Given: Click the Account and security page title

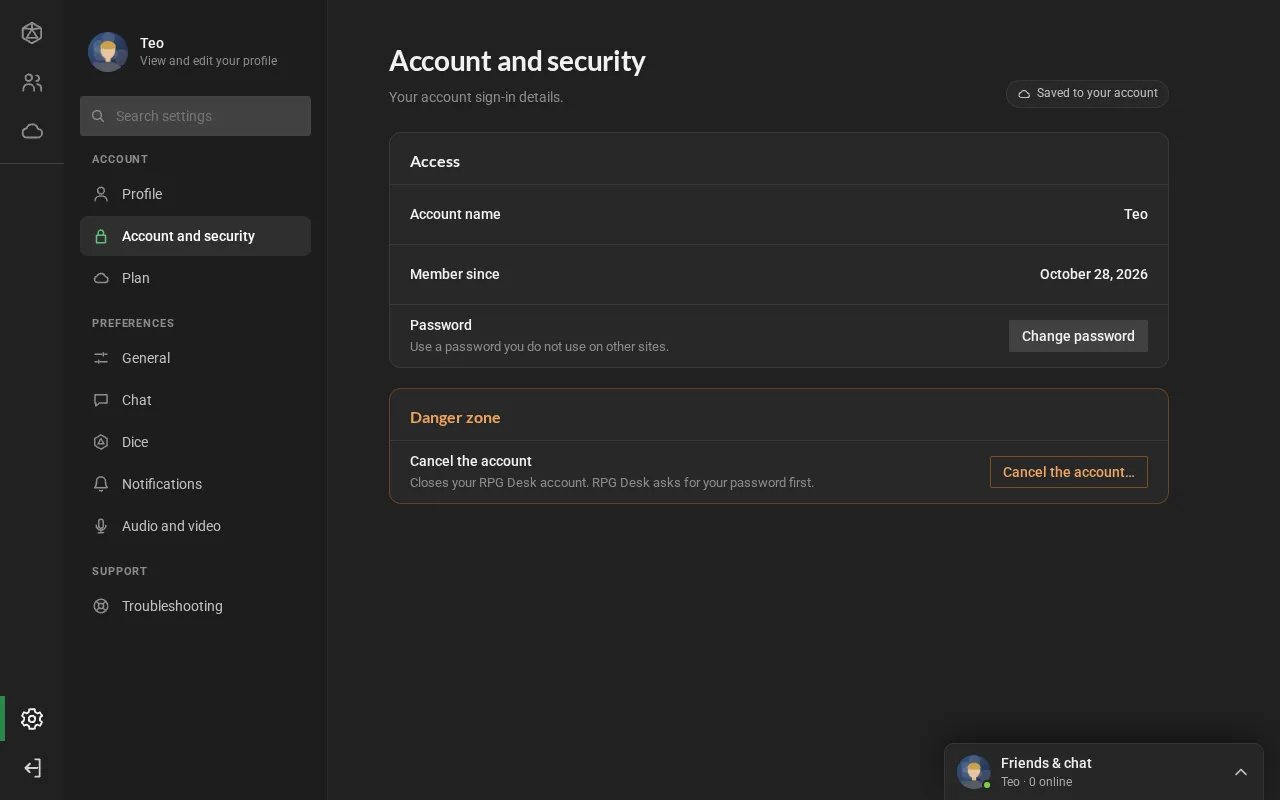Looking at the screenshot, I should (x=517, y=61).
